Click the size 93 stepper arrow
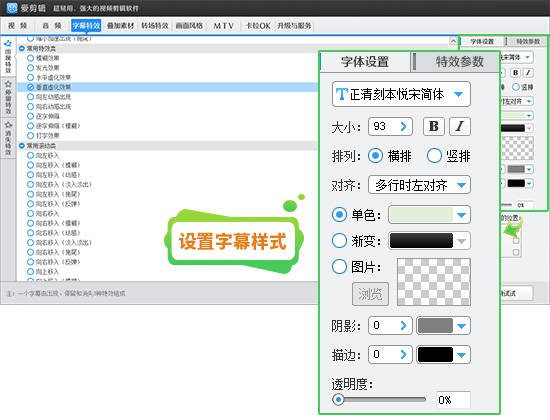 coord(403,126)
